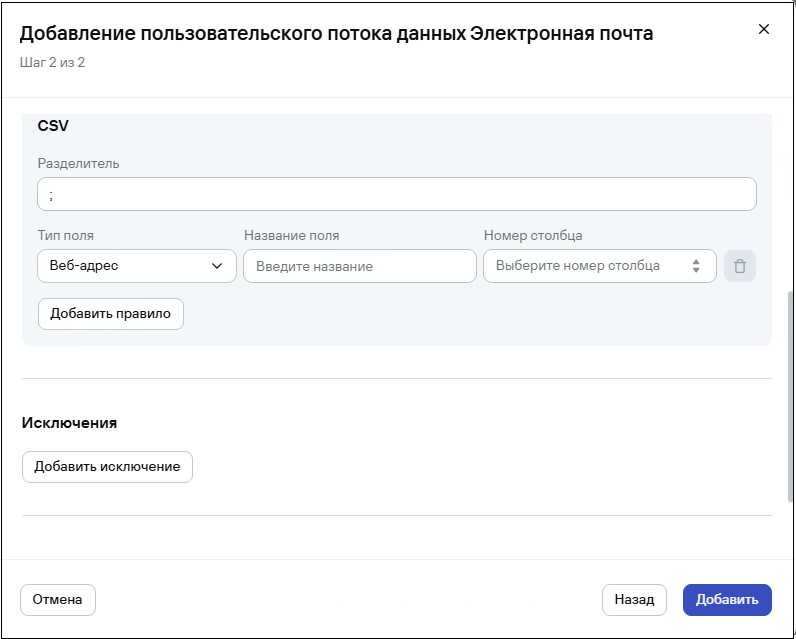Click the CSV section heading
Viewport: 796px width, 639px height.
(53, 126)
